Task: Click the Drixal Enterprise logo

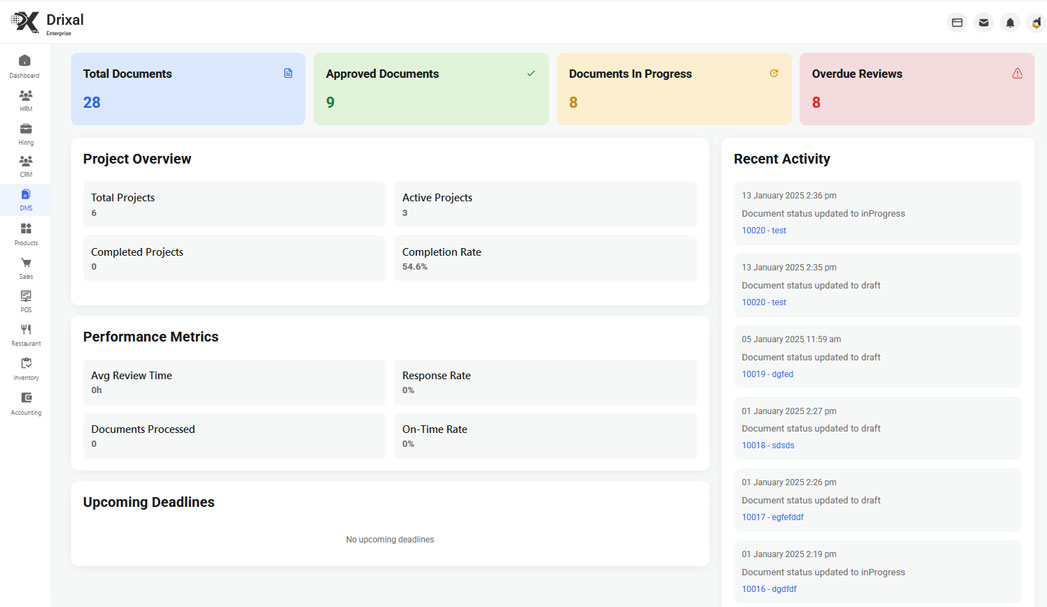Action: point(48,22)
